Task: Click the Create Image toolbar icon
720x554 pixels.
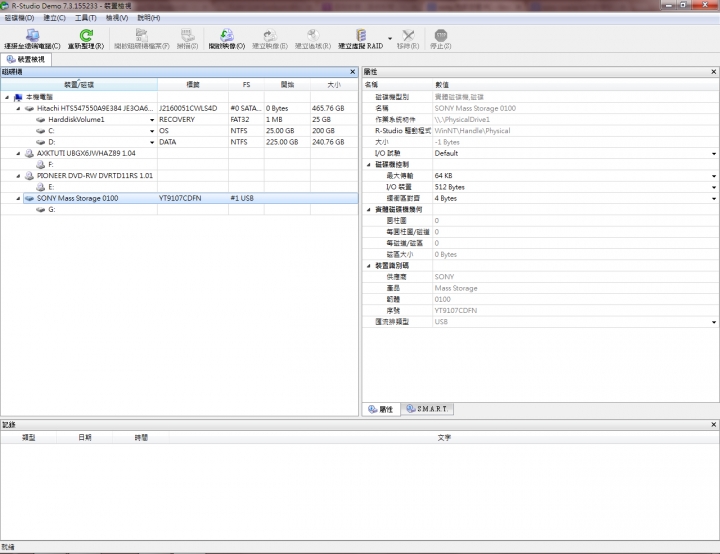Action: [x=270, y=35]
